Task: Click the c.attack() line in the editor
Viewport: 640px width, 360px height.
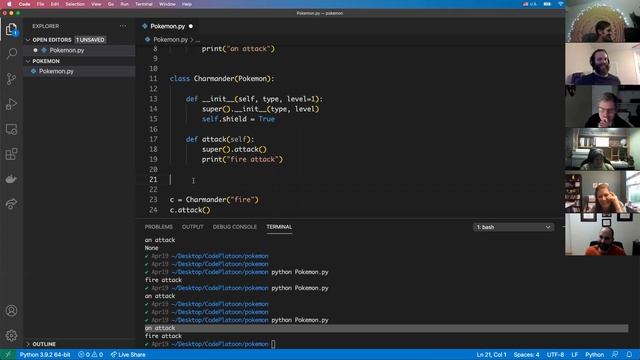Action: pyautogui.click(x=190, y=210)
